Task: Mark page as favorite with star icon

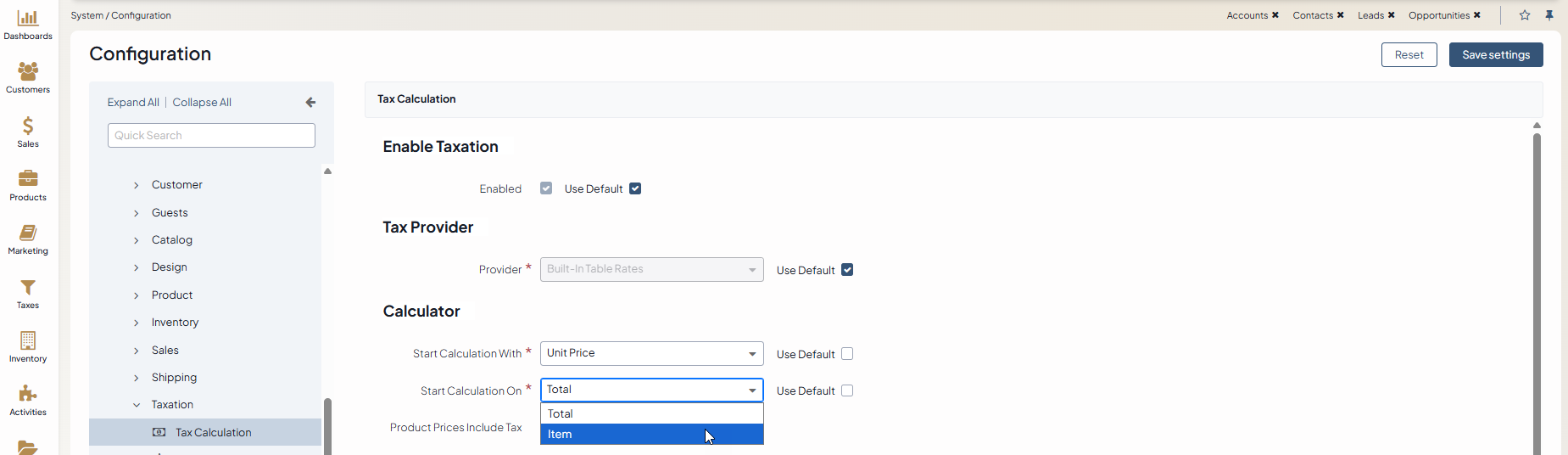Action: pyautogui.click(x=1525, y=15)
